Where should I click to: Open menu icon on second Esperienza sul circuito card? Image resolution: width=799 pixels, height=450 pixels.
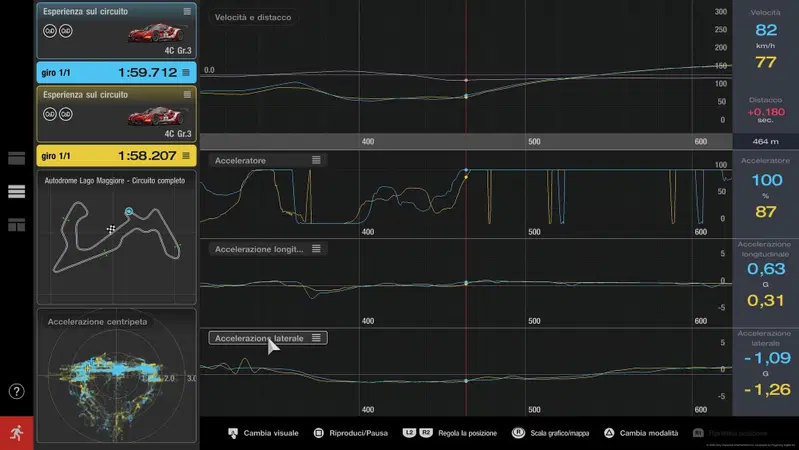187,95
